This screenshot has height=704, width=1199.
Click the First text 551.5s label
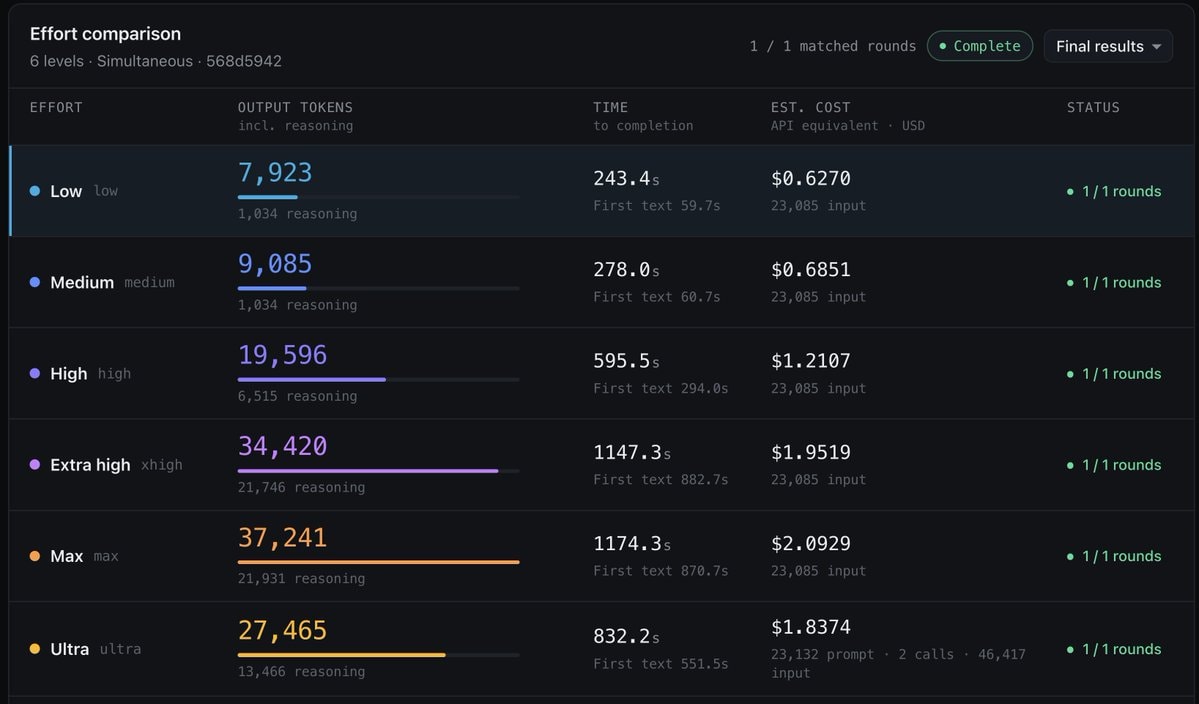pyautogui.click(x=661, y=663)
